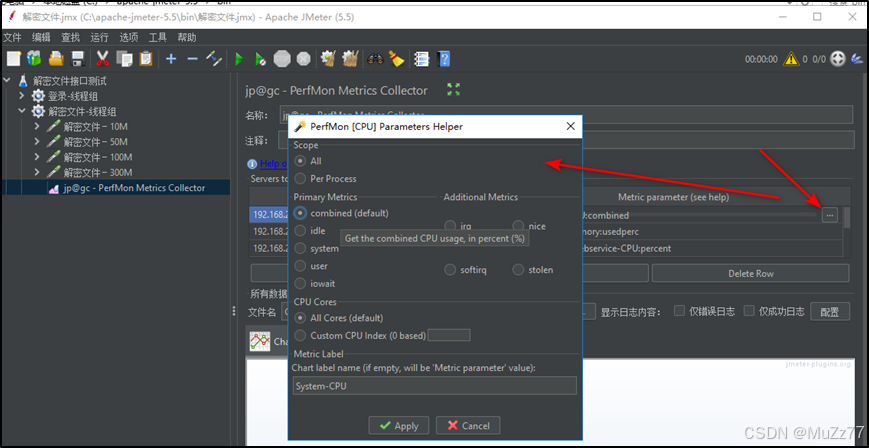Click the Custom CPU Index input box
Screen dimensions: 869x448
click(449, 335)
